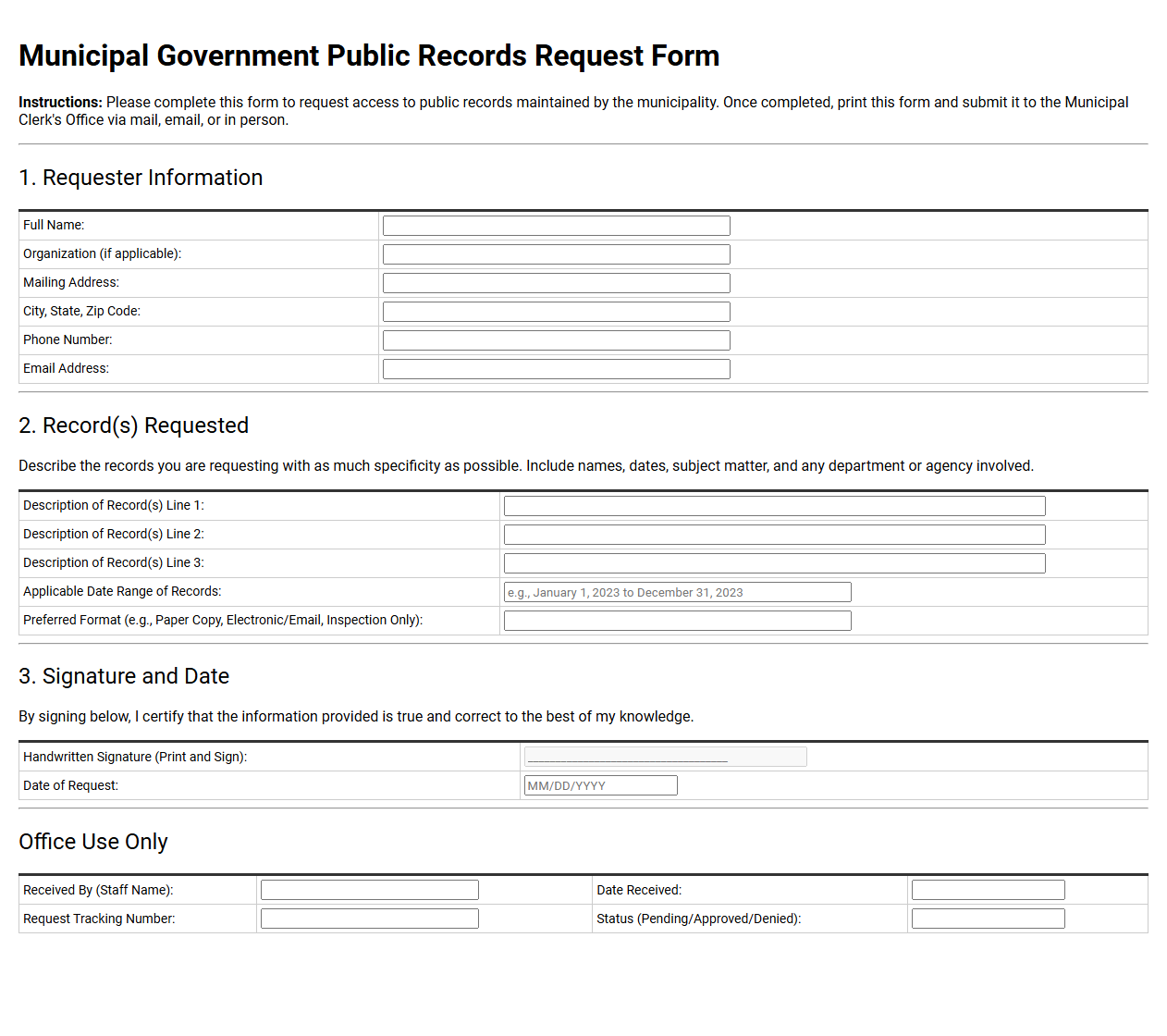Click the 'Office Use Only' heading

tap(93, 842)
